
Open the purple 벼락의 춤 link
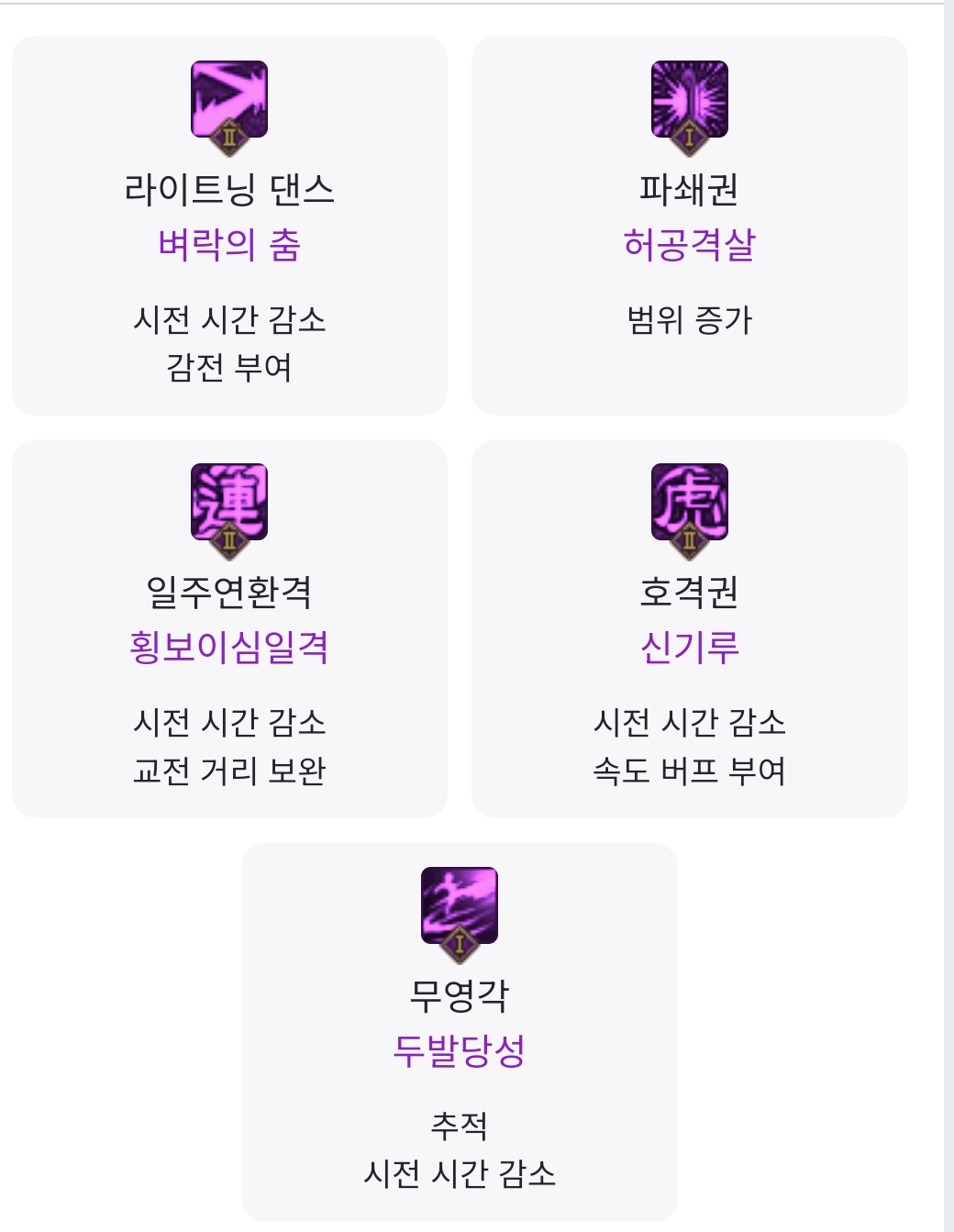tap(229, 245)
